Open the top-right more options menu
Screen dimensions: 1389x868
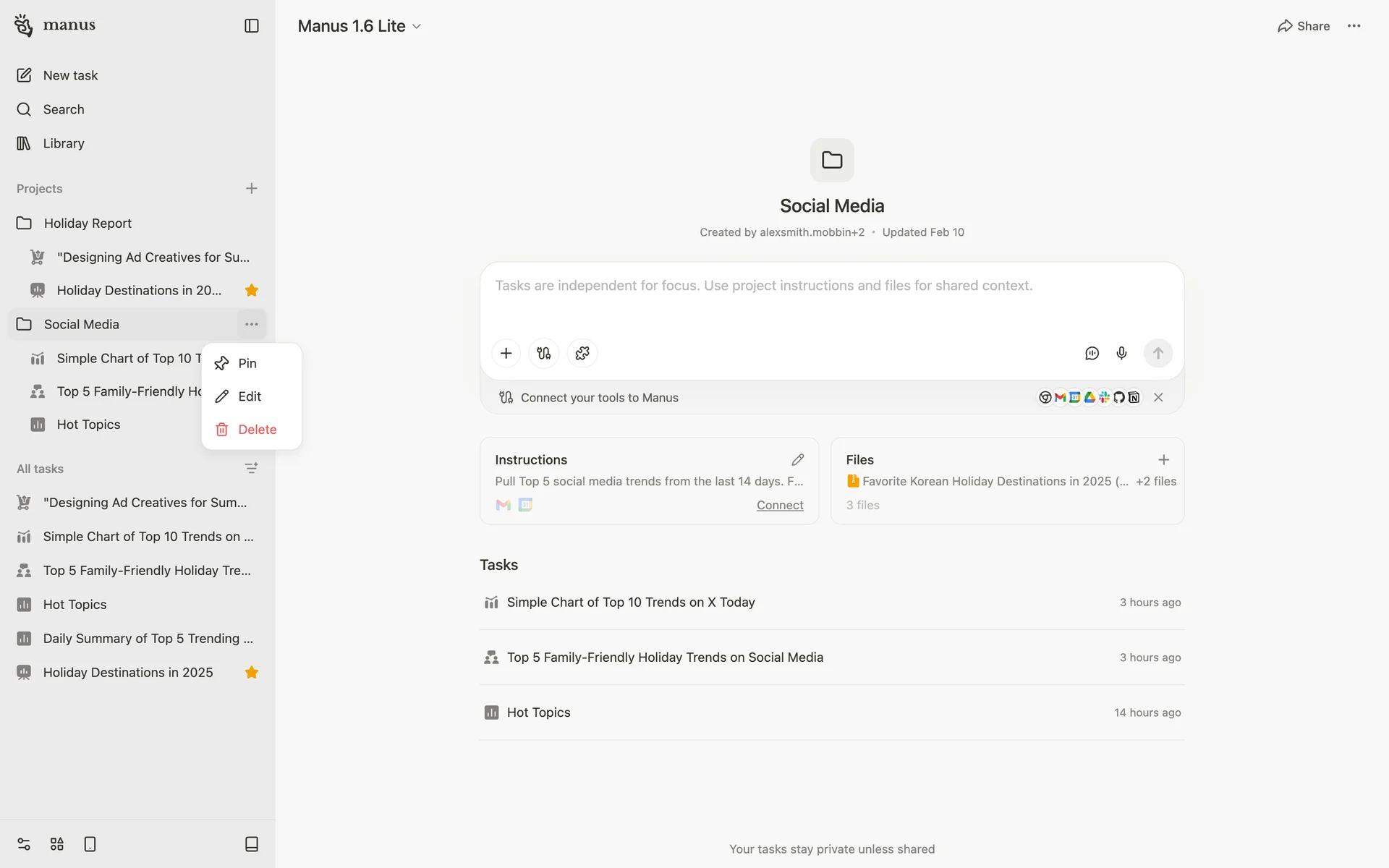pyautogui.click(x=1354, y=26)
